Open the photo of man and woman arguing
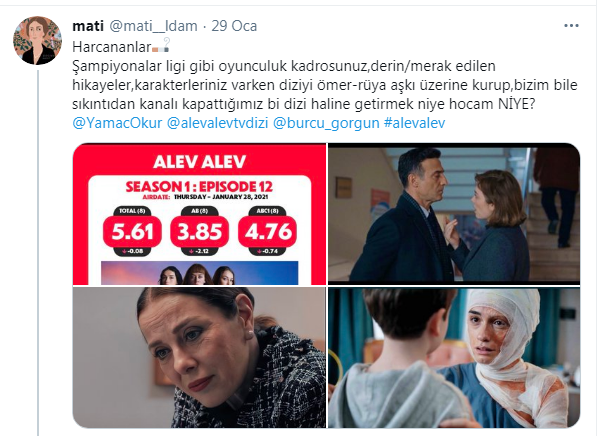This screenshot has height=436, width=599. [454, 214]
